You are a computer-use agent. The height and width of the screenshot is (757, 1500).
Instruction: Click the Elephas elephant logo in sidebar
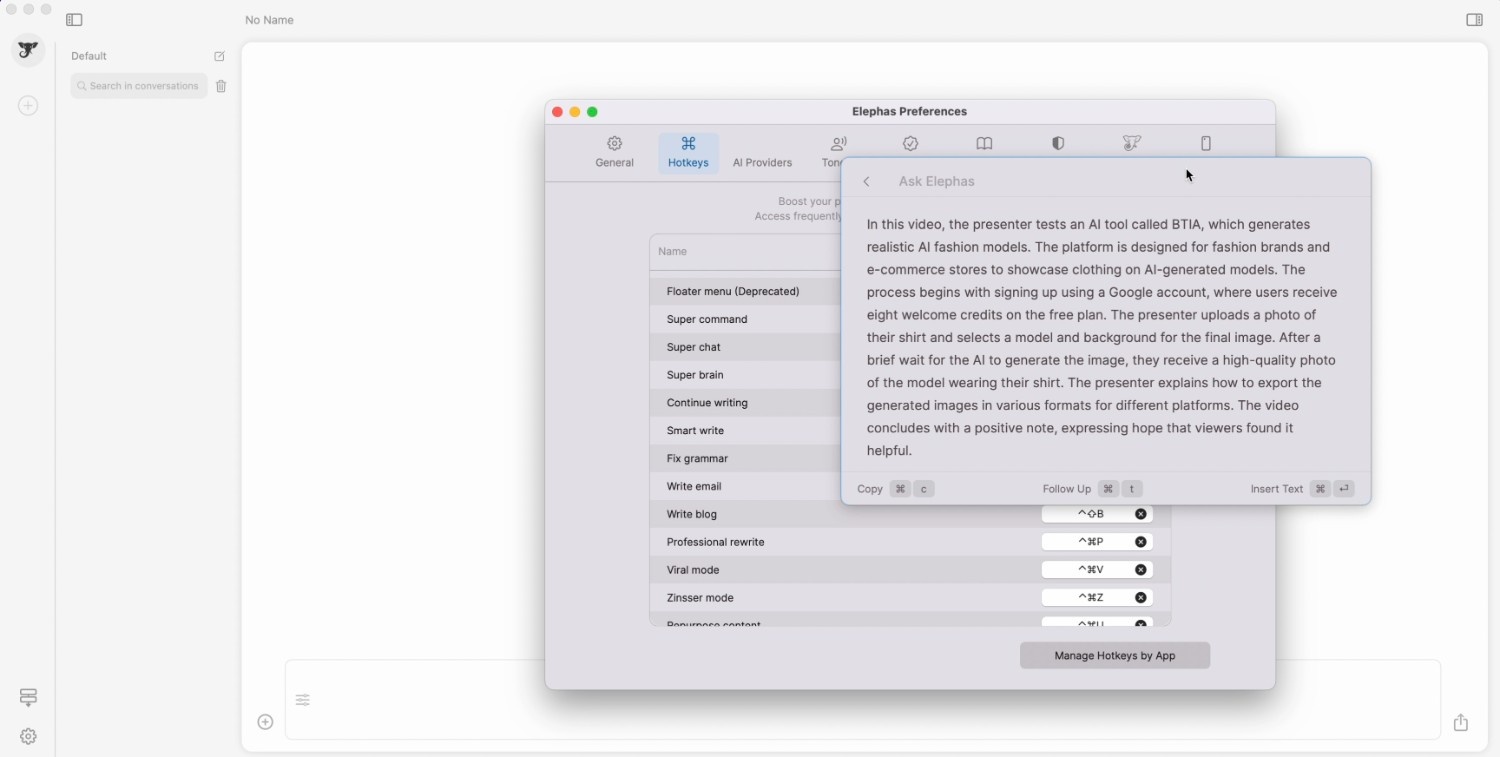coord(28,50)
